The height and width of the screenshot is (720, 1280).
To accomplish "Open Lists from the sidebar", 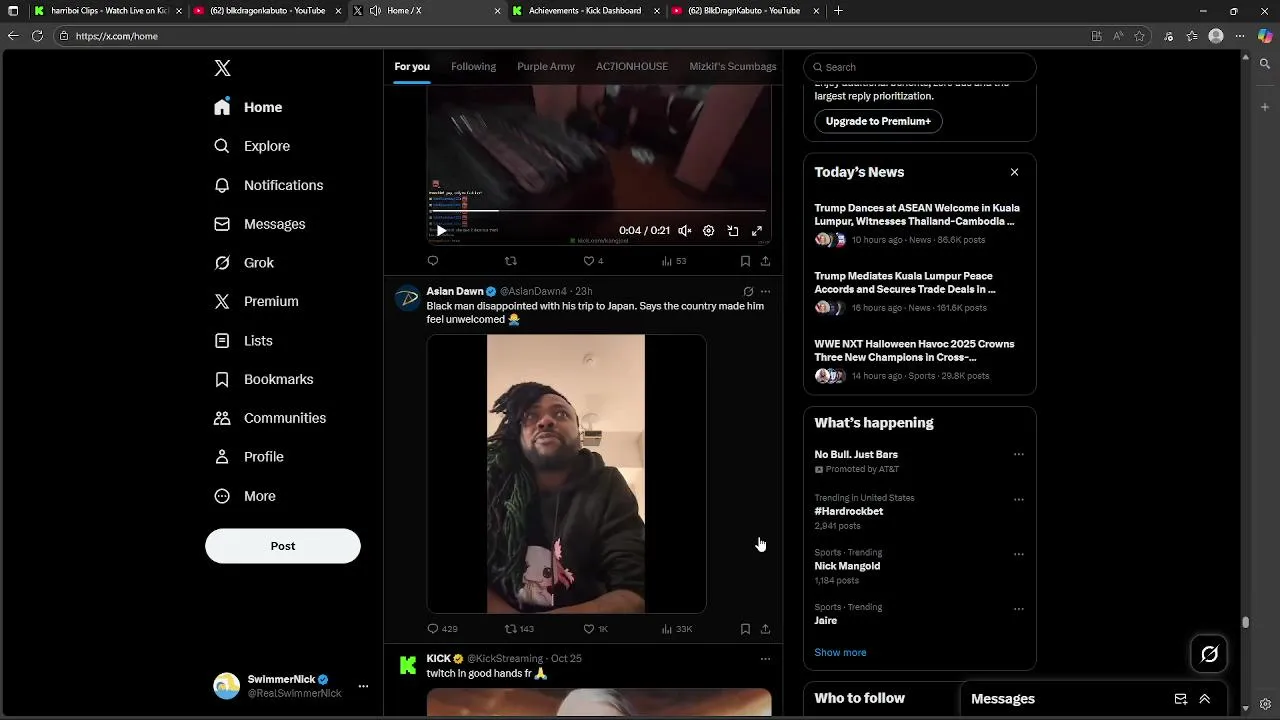I will (244, 341).
